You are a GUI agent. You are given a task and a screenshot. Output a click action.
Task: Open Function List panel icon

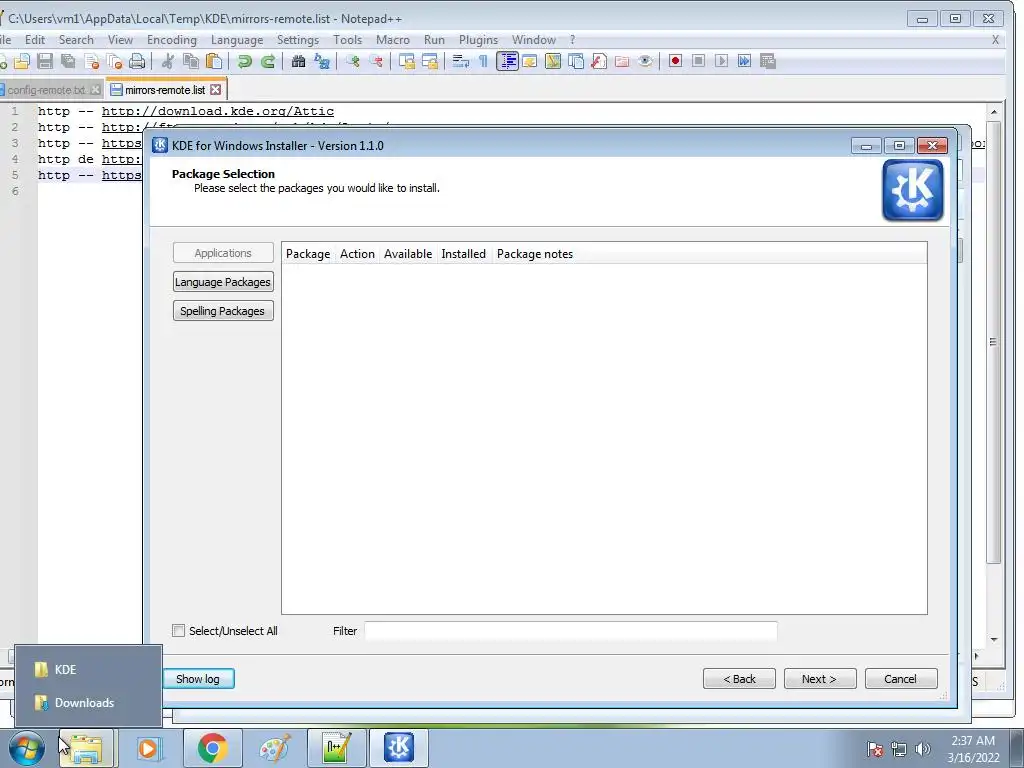(598, 61)
